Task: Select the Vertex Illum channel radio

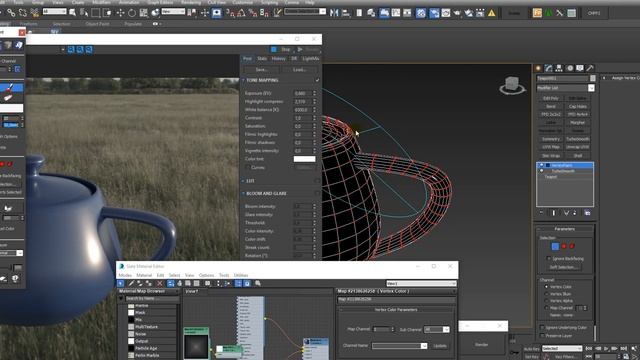Action: click(546, 294)
